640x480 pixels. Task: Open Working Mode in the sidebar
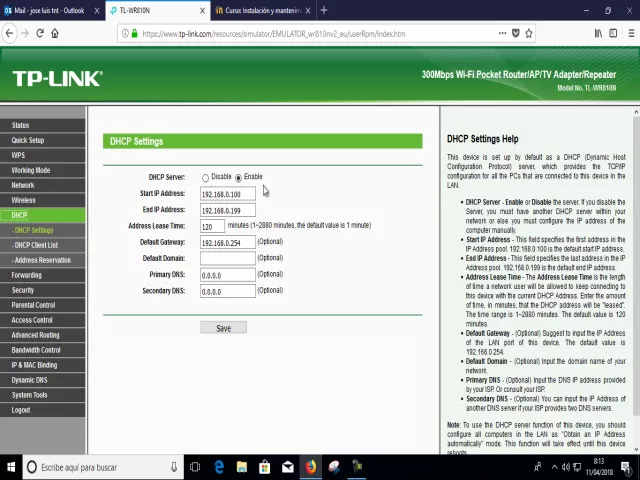pos(43,170)
